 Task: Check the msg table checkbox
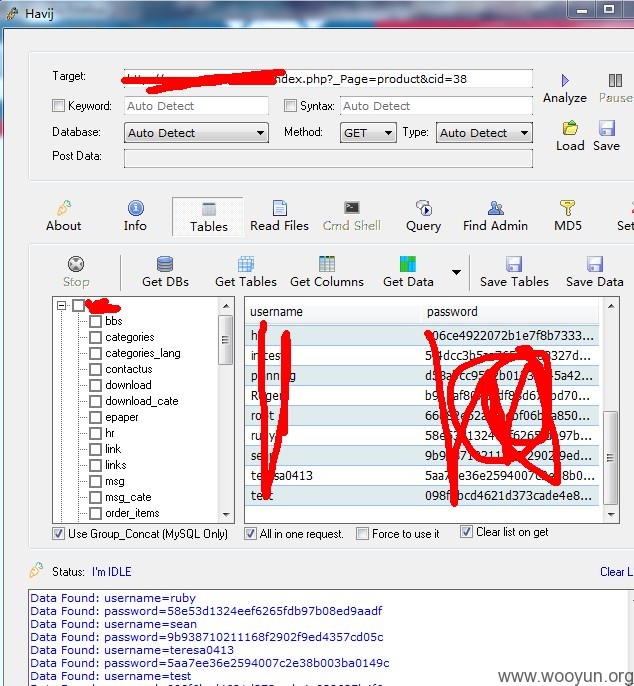[x=95, y=481]
